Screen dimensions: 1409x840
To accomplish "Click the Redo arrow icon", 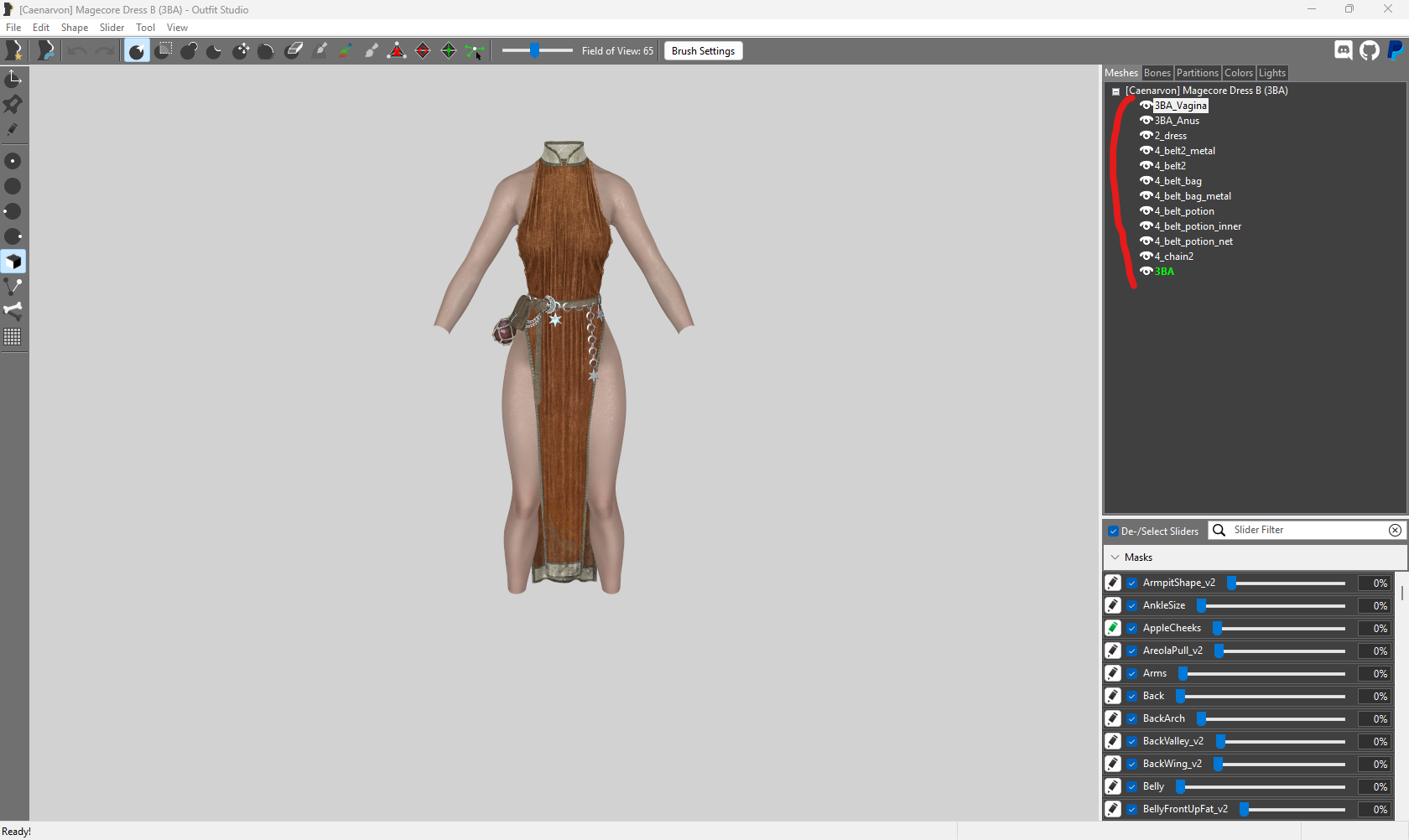I will coord(104,51).
